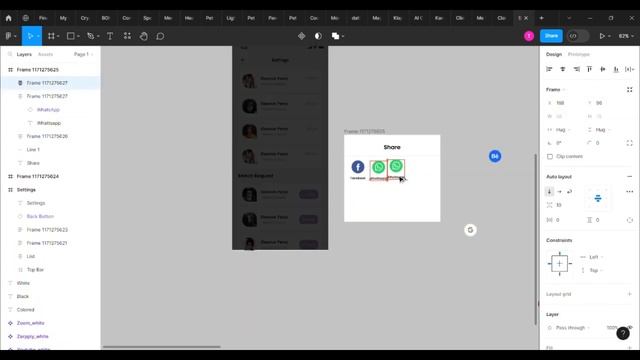Click the boolean union icon
Screen dimensions: 640x360
point(335,36)
